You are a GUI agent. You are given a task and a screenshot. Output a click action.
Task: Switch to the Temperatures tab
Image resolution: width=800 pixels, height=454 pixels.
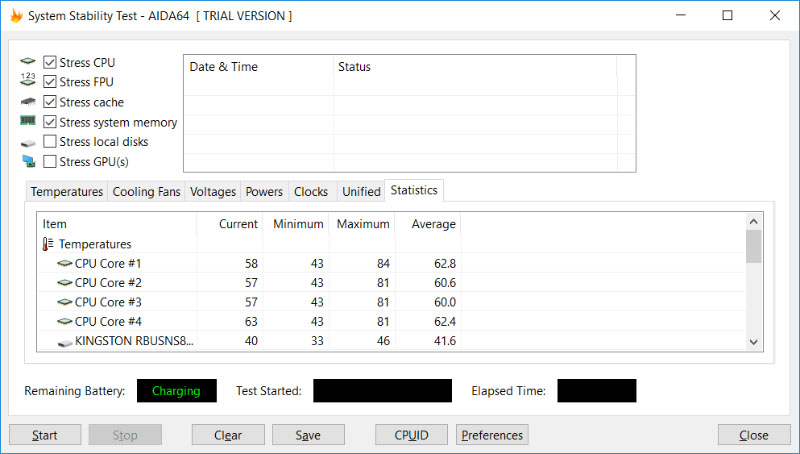click(66, 192)
